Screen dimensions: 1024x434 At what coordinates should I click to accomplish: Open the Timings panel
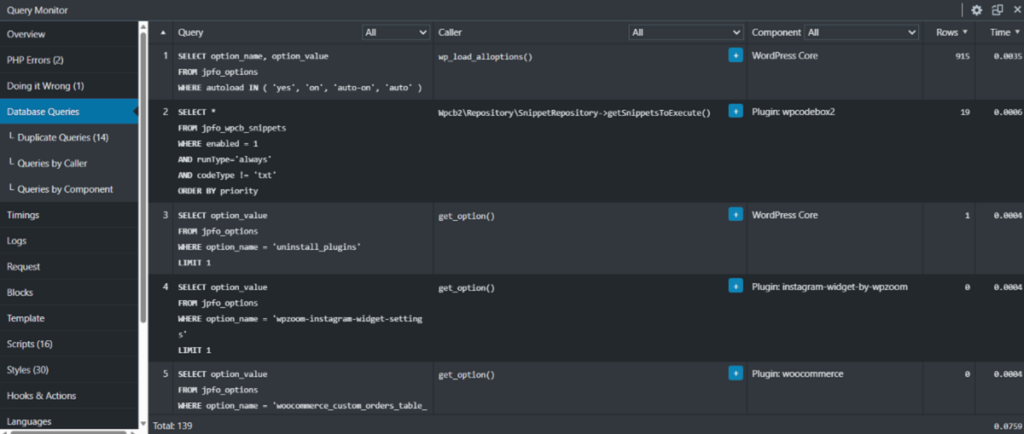pyautogui.click(x=69, y=215)
